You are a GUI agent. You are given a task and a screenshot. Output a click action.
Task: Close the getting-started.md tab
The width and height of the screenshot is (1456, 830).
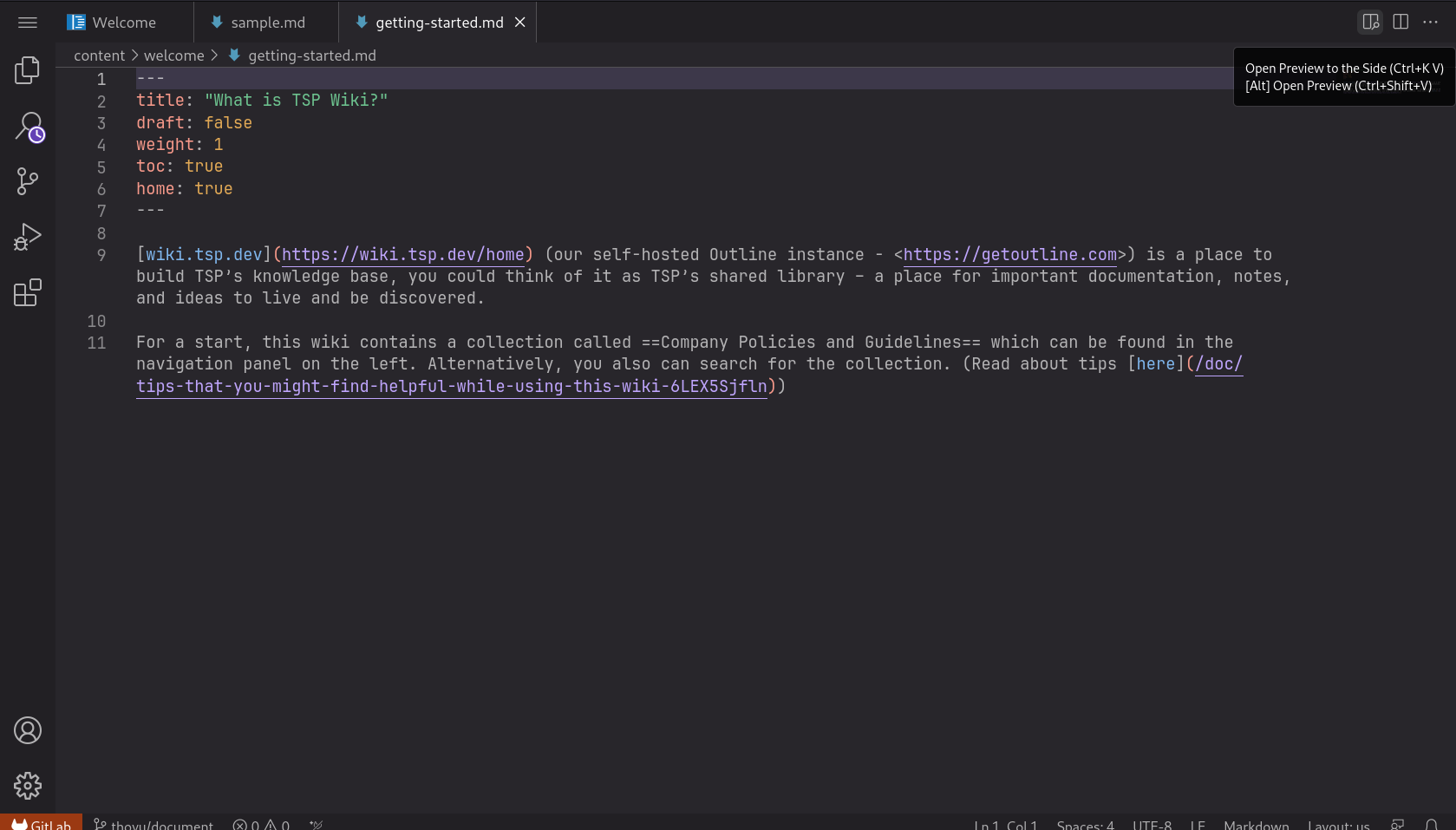tap(520, 23)
